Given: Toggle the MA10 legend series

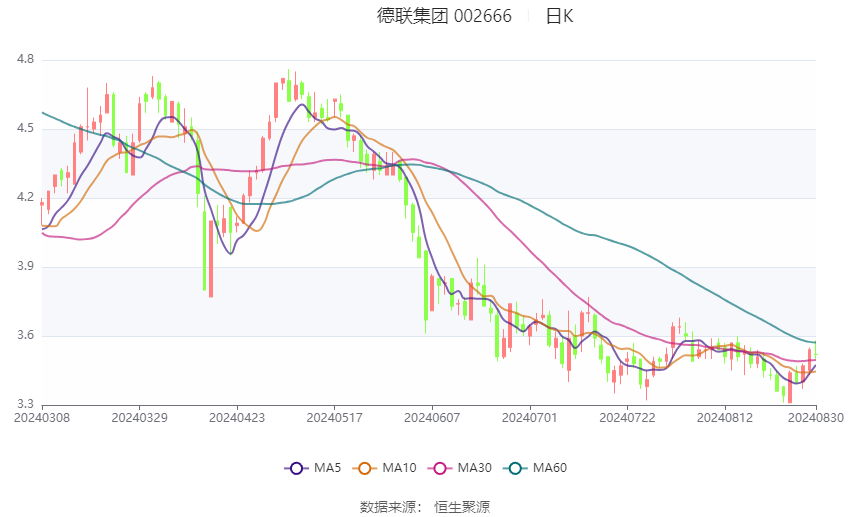Looking at the screenshot, I should pyautogui.click(x=384, y=468).
